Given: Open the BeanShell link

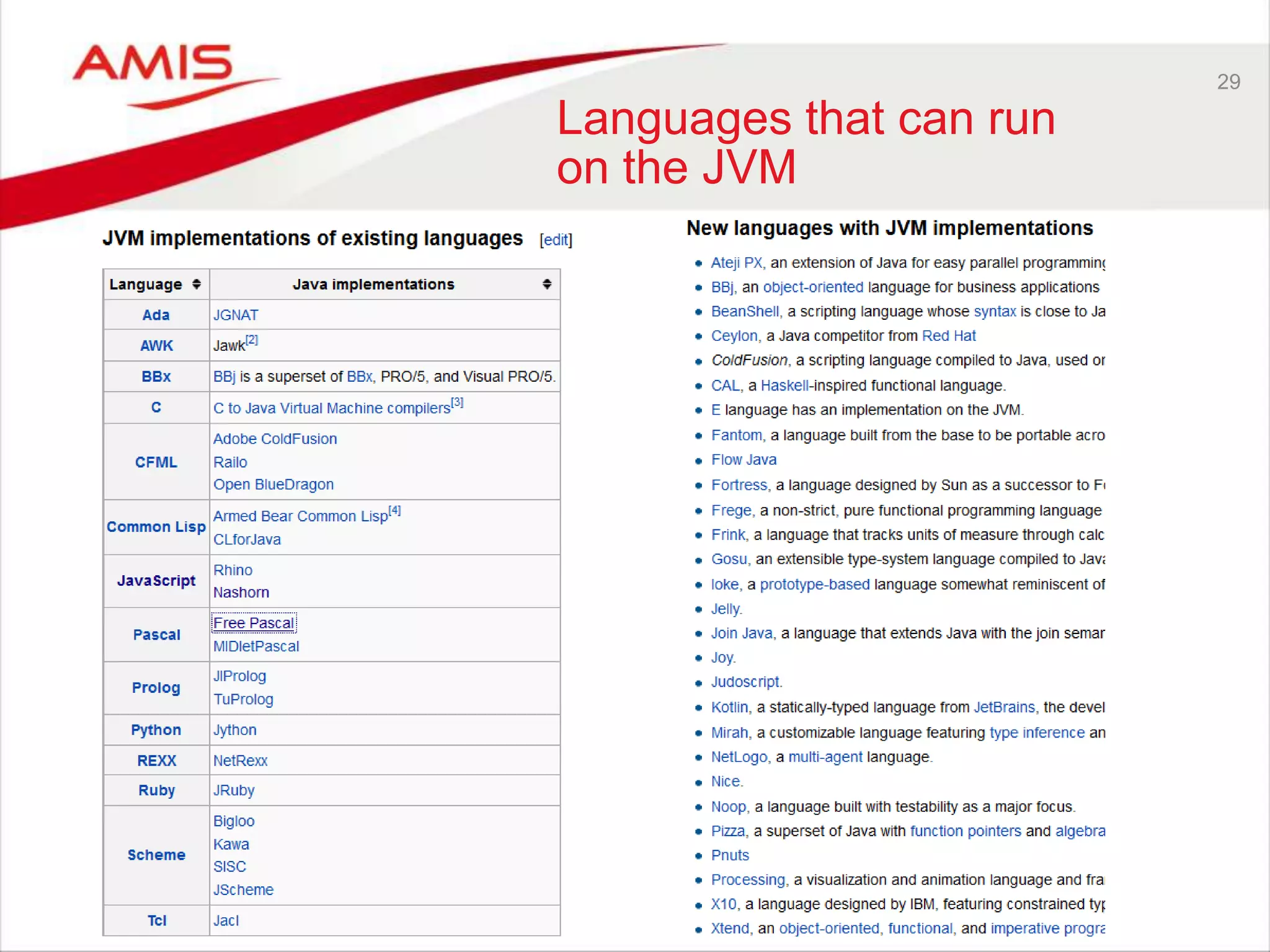Looking at the screenshot, I should coord(745,311).
